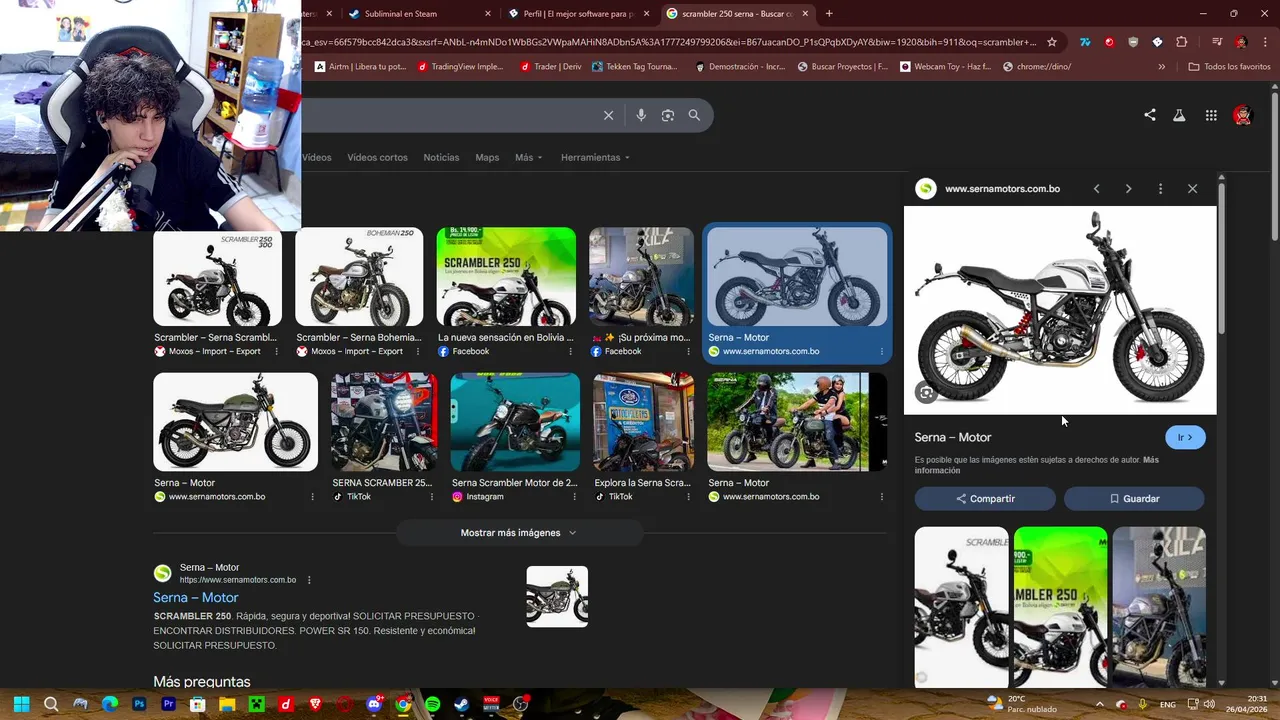Open Chrome media controls icon
1280x720 pixels.
pos(1217,42)
